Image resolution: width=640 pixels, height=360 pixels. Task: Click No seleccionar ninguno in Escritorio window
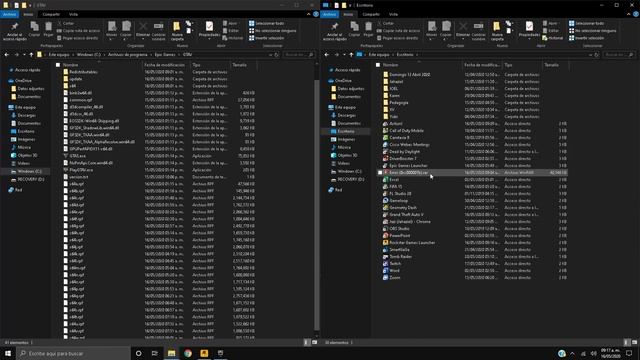click(592, 31)
